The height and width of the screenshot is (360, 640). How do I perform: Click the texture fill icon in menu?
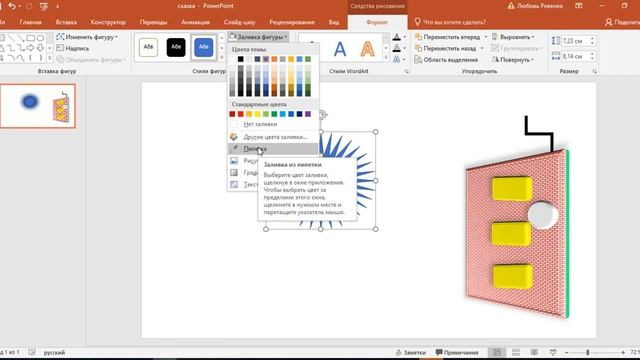(x=234, y=184)
